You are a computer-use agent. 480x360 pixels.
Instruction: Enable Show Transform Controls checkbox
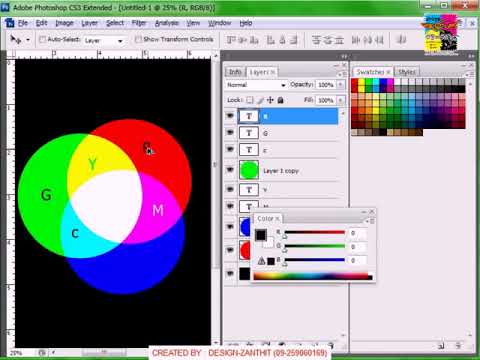(138, 39)
